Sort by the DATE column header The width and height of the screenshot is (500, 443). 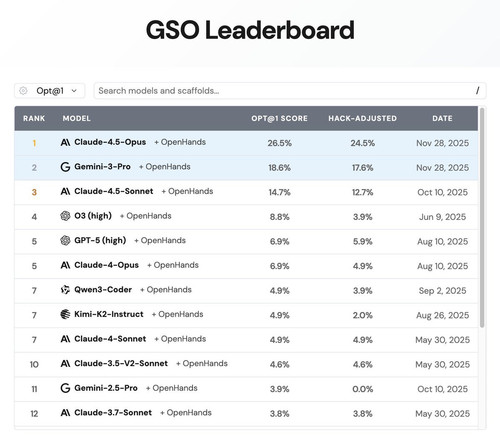coord(442,118)
